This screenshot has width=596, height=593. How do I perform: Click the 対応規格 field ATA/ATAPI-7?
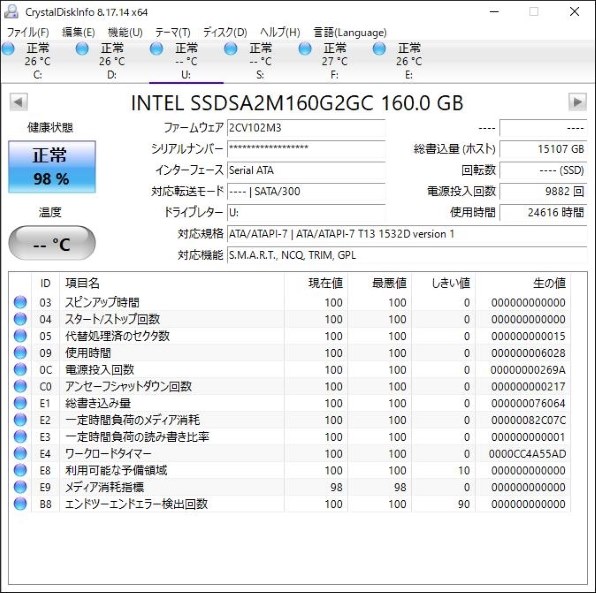[x=407, y=234]
